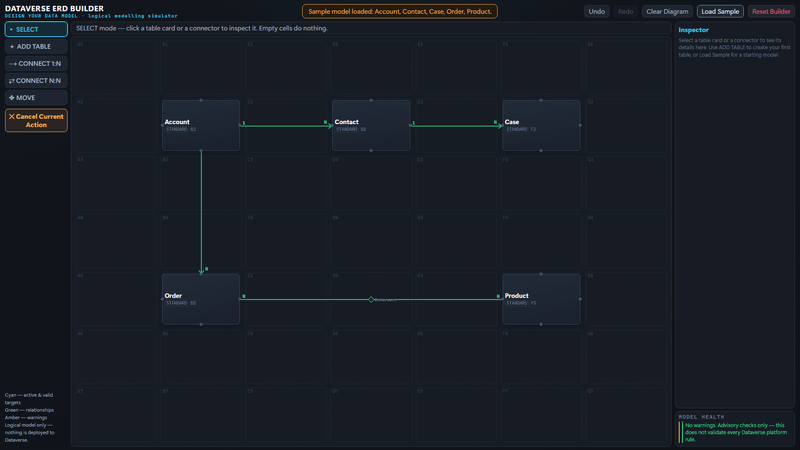Inspect the Account to Contact connector
The width and height of the screenshot is (800, 450).
286,126
